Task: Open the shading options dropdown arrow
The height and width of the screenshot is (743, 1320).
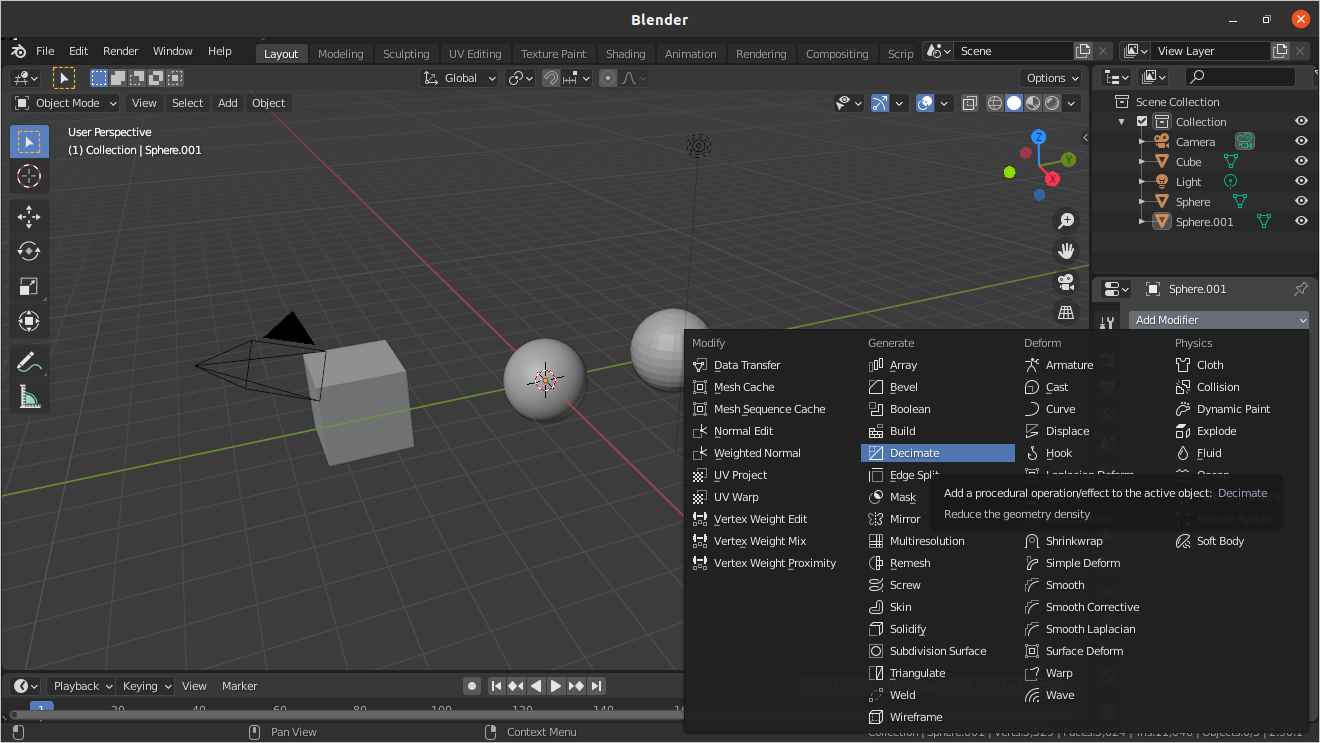Action: [x=1072, y=103]
